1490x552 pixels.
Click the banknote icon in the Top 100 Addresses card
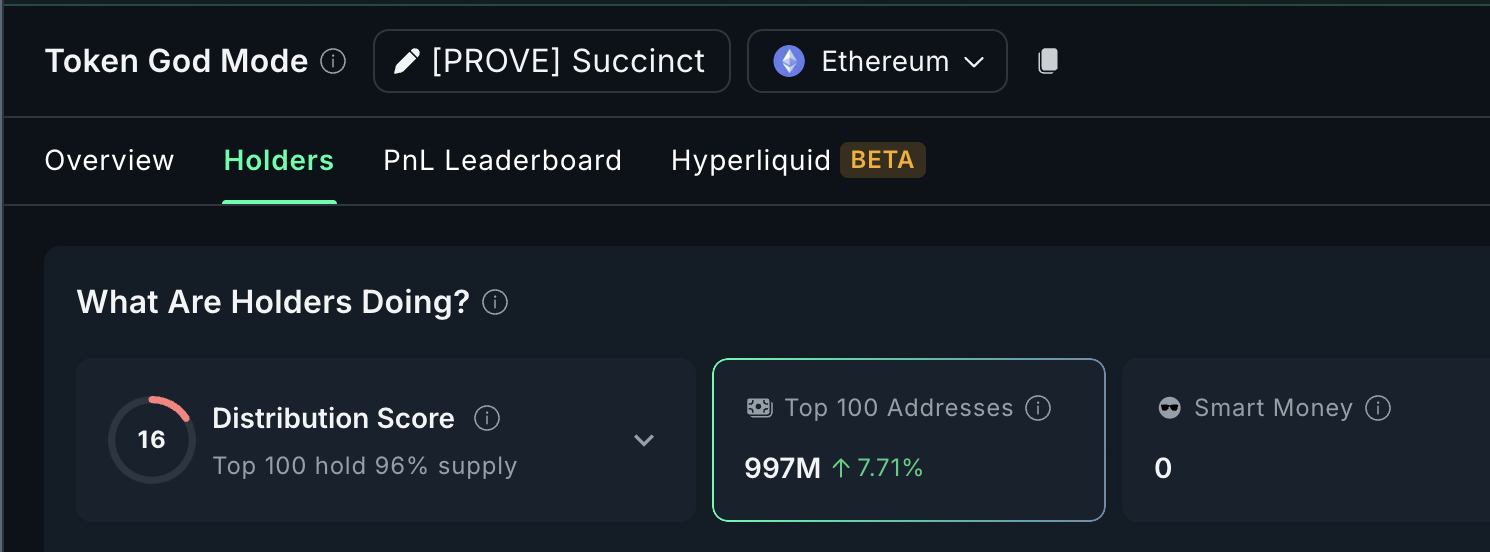coord(759,408)
